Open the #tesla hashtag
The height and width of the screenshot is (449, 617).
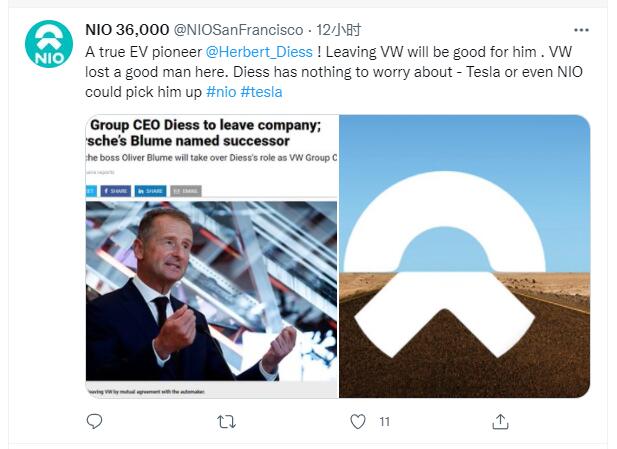coord(261,91)
